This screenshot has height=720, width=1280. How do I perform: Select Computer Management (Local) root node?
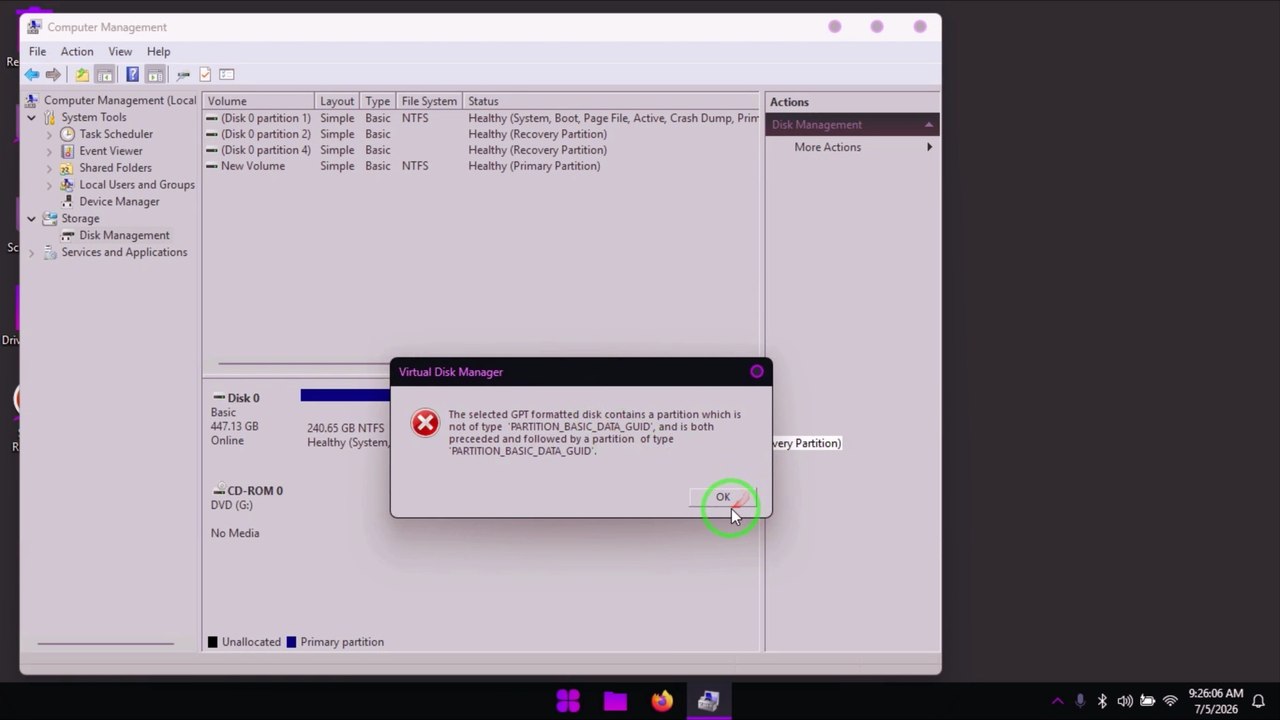[x=120, y=100]
